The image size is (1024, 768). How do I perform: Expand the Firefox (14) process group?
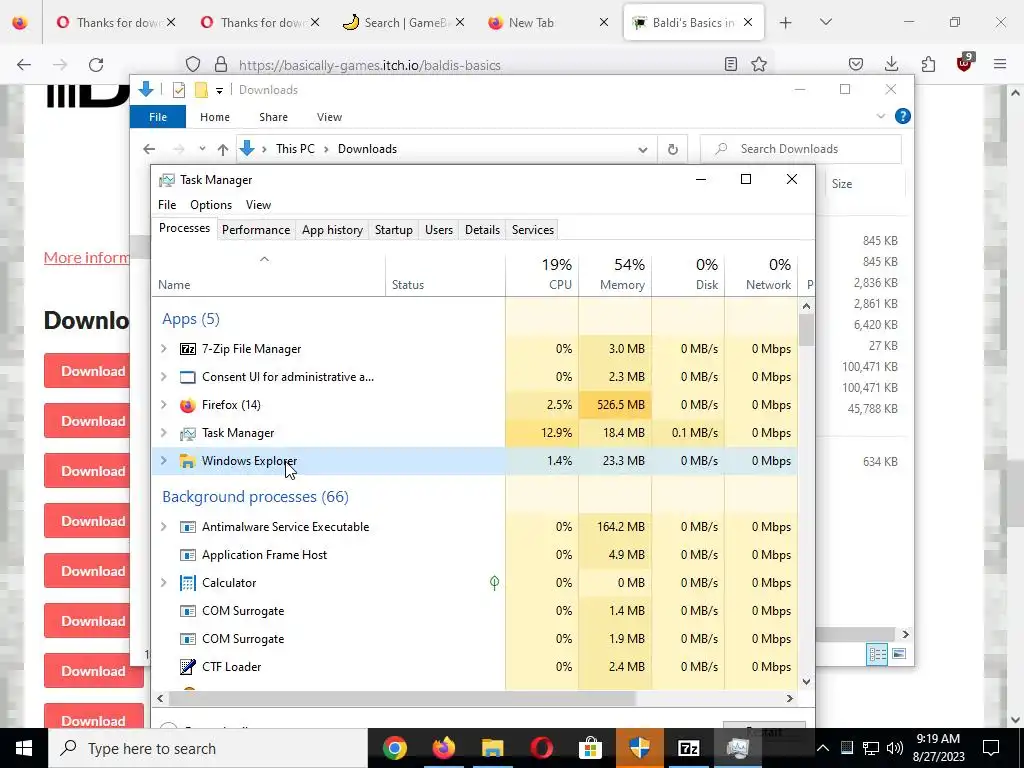pos(164,405)
